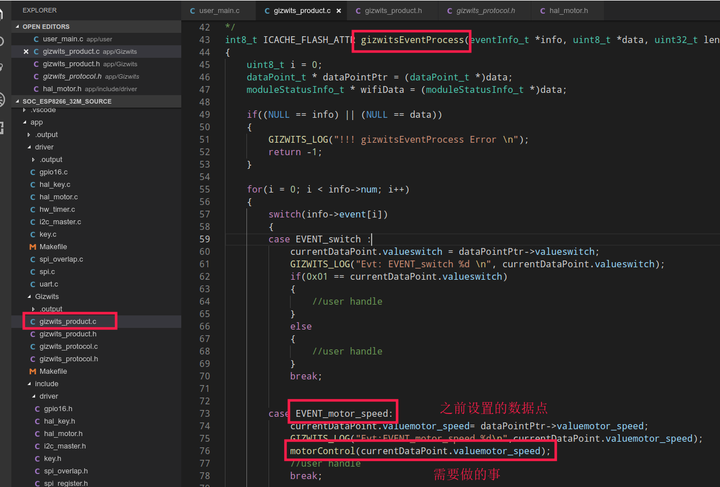Open hw_timer.c file
Screen dimensions: 720x487
click(x=57, y=209)
